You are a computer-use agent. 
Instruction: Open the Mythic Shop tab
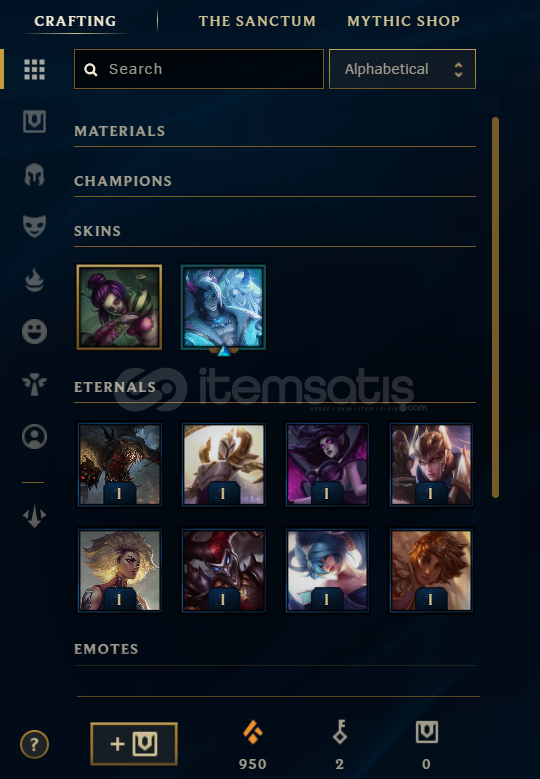pyautogui.click(x=403, y=21)
